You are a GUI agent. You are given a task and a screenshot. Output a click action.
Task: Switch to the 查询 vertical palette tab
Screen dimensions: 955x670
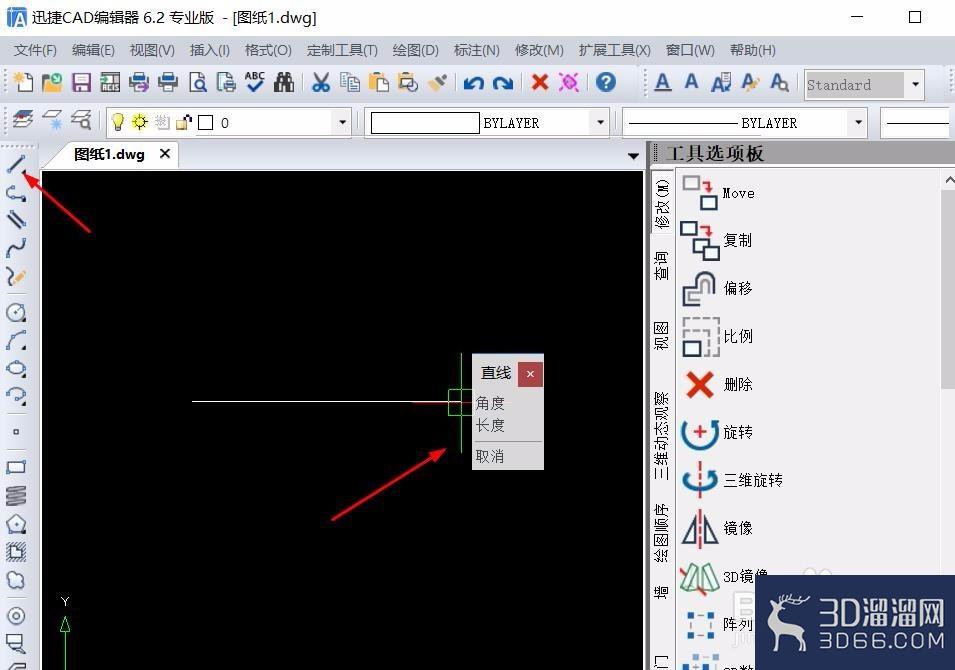point(661,265)
